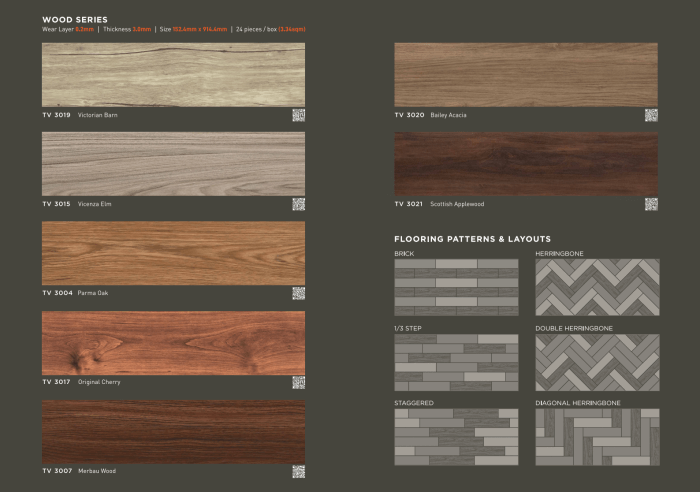
Task: Click the QR code beside Merbau Wood
Action: click(298, 471)
